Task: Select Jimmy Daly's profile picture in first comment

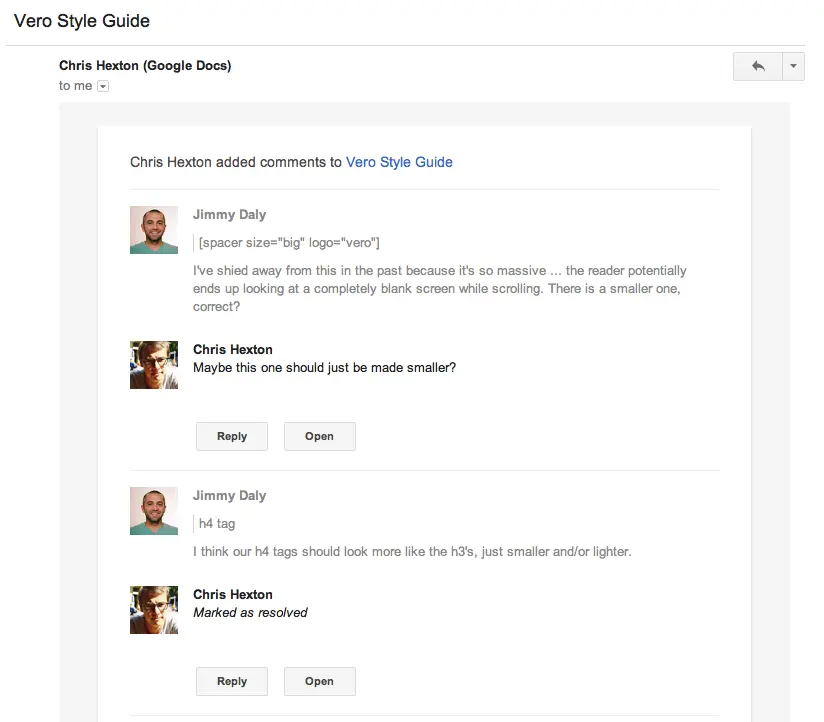Action: [x=153, y=230]
